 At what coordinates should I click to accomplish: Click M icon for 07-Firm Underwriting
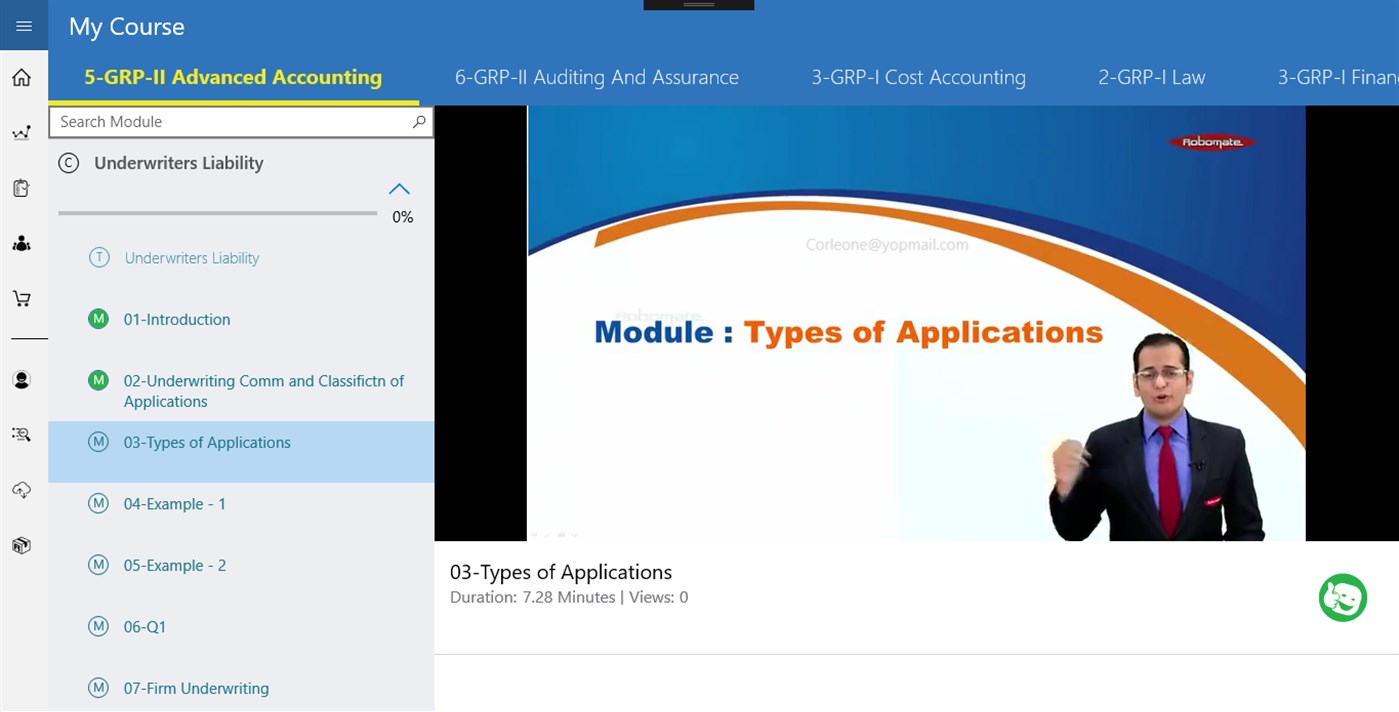click(98, 688)
